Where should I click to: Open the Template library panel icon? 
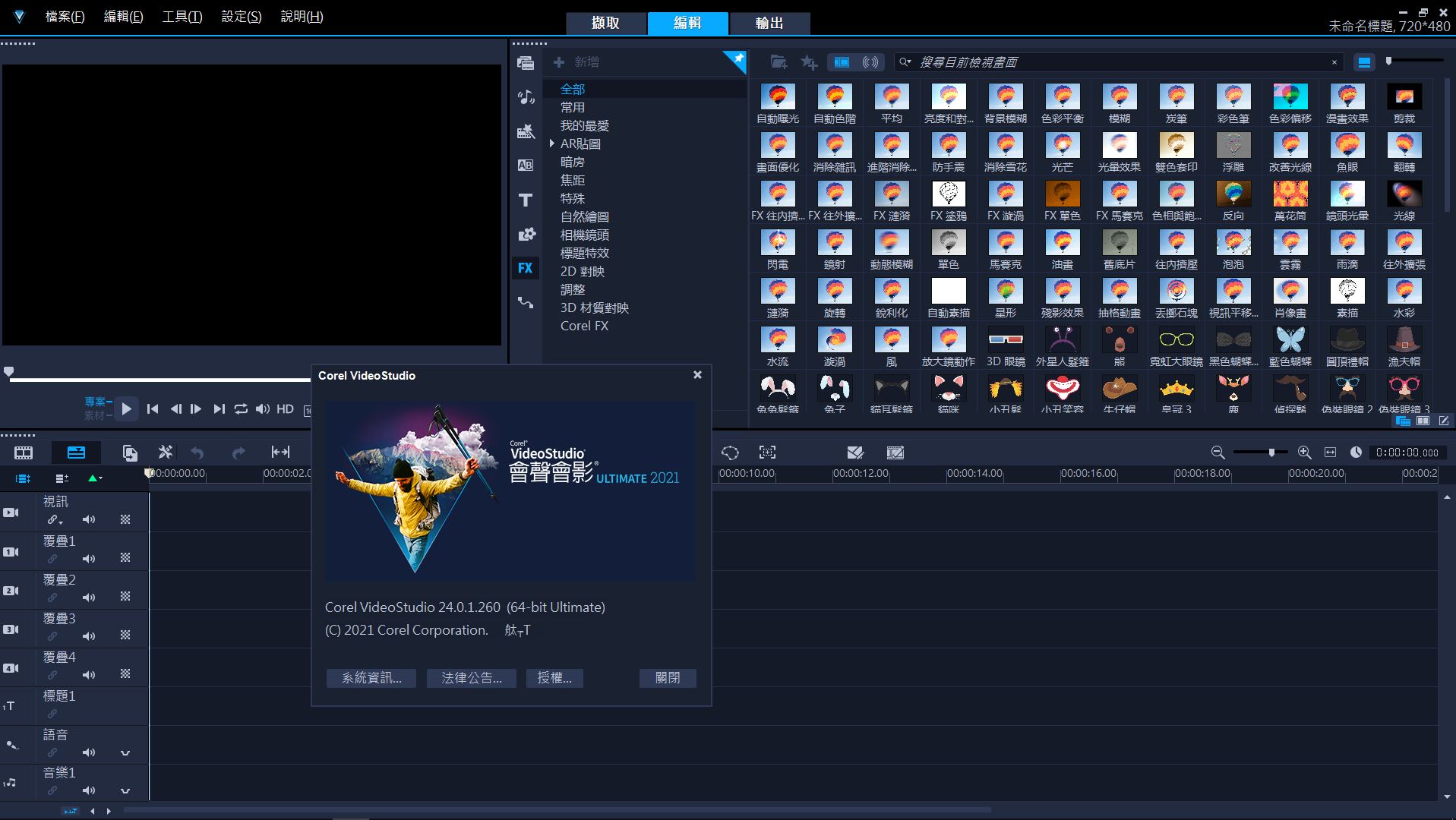(x=526, y=131)
